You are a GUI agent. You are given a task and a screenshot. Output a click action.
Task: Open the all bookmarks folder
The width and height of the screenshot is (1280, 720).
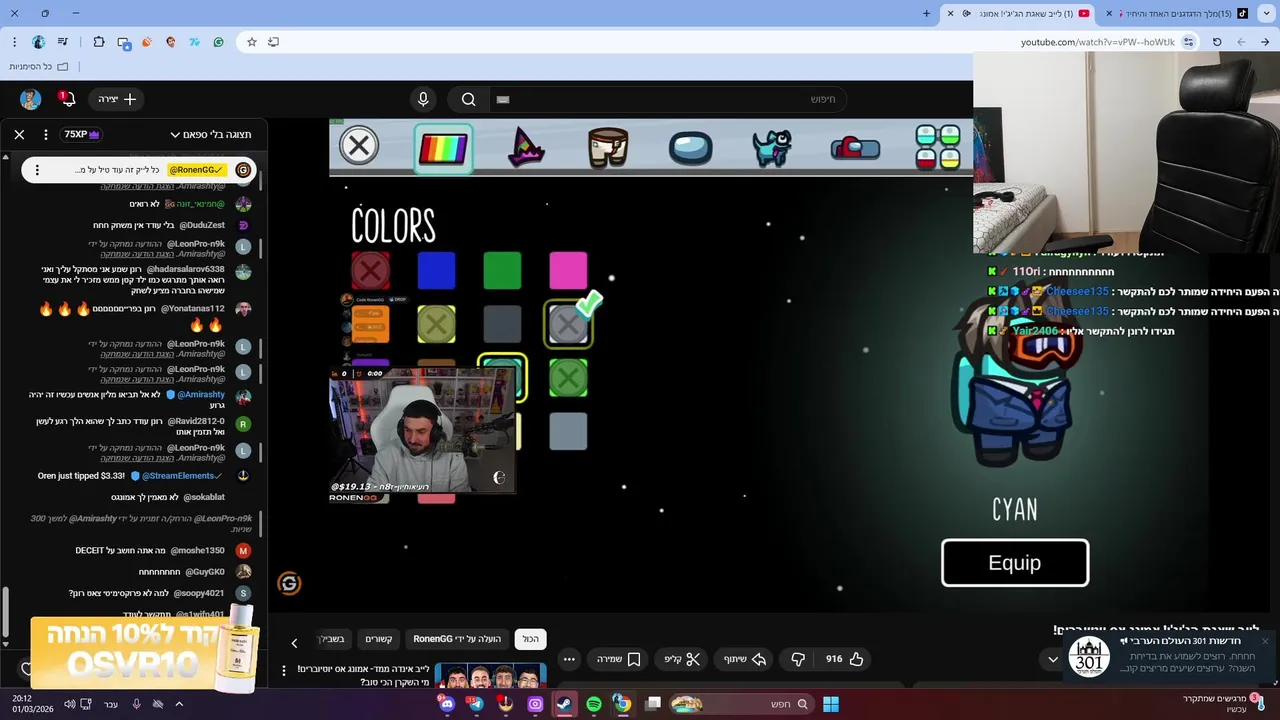point(39,66)
